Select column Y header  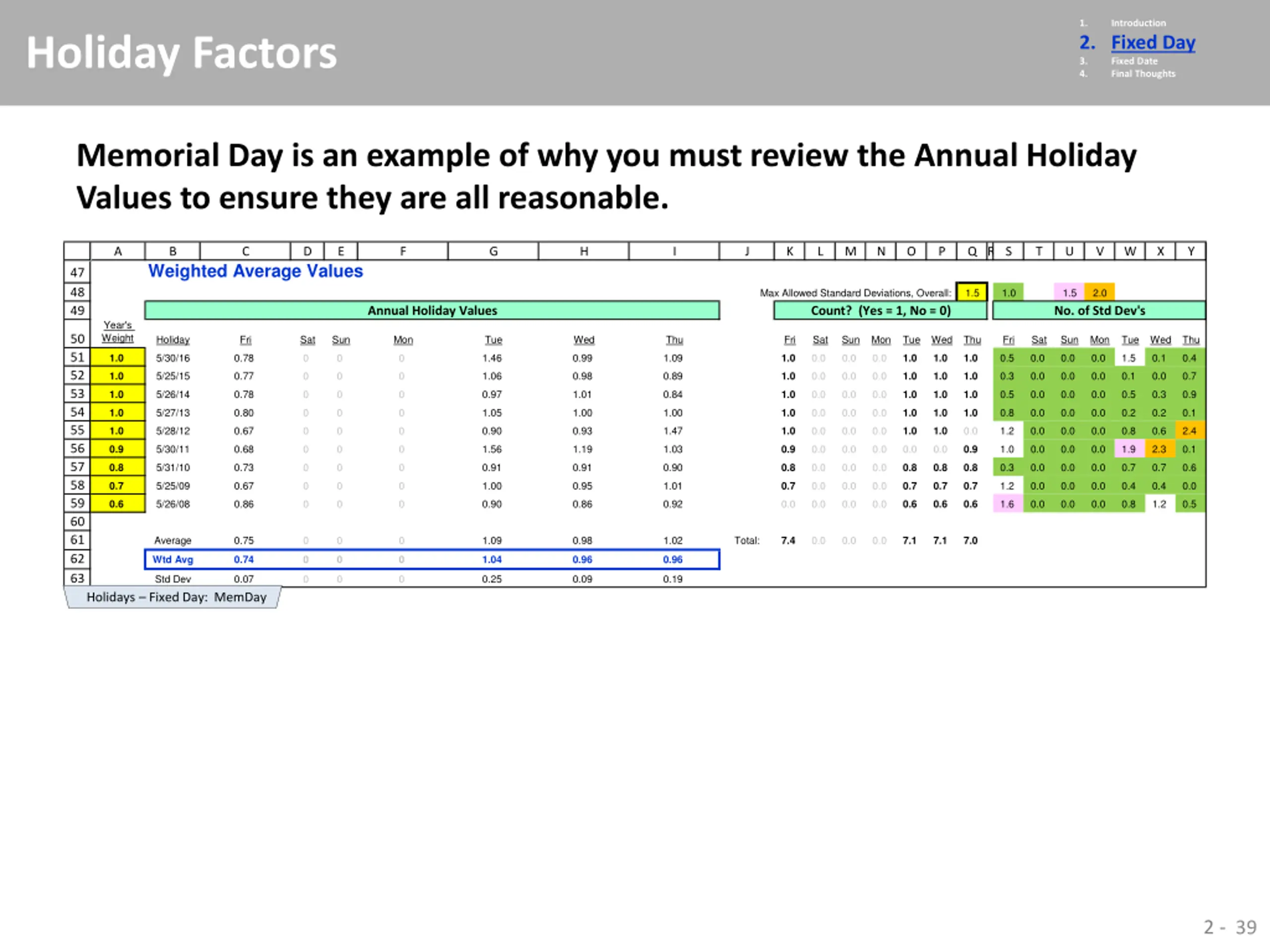point(1190,251)
